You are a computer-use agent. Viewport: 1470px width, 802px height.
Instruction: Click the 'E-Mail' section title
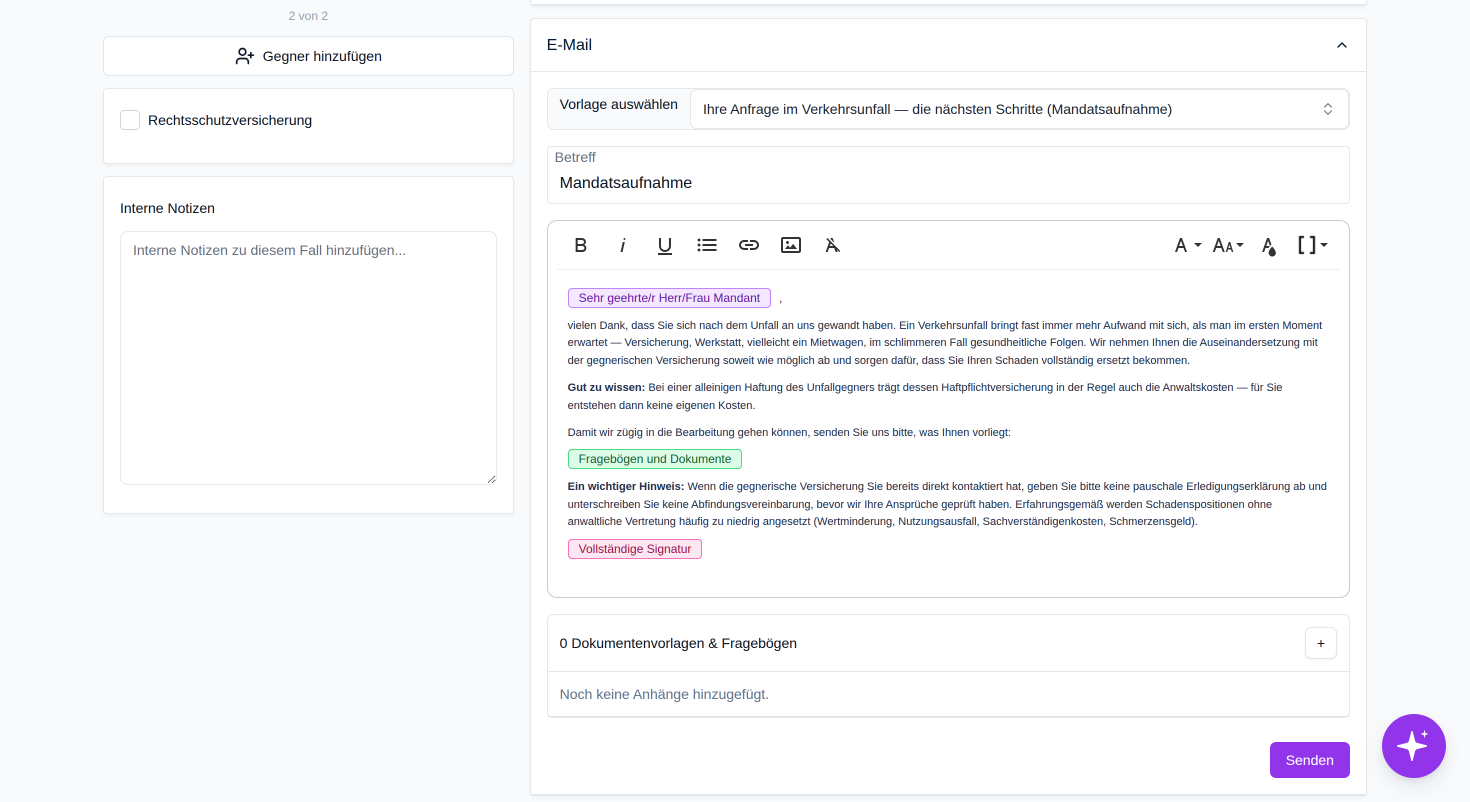click(x=569, y=45)
